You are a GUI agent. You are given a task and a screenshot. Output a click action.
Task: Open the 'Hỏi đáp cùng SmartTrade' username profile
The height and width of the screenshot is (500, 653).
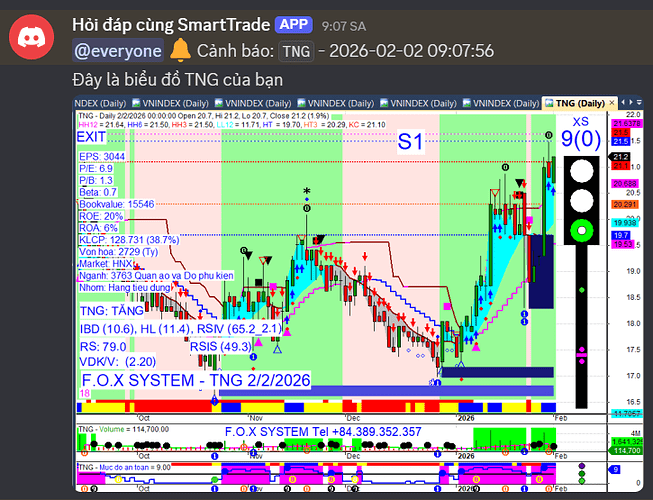coord(171,25)
